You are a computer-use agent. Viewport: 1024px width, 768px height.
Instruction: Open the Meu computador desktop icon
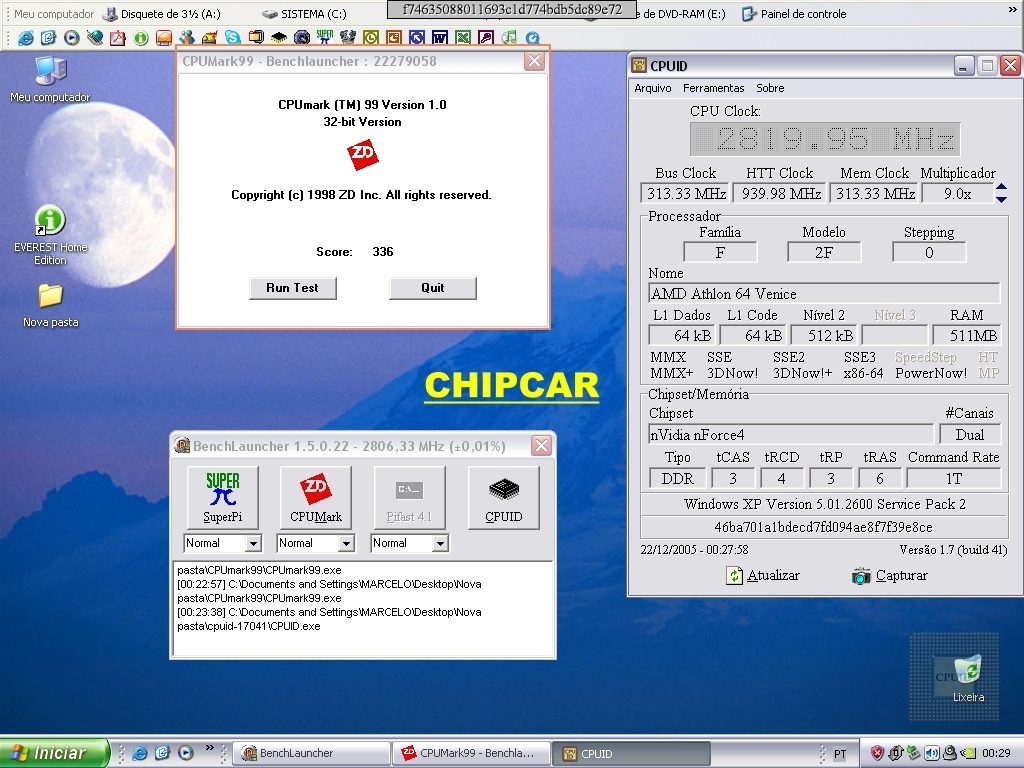point(50,80)
